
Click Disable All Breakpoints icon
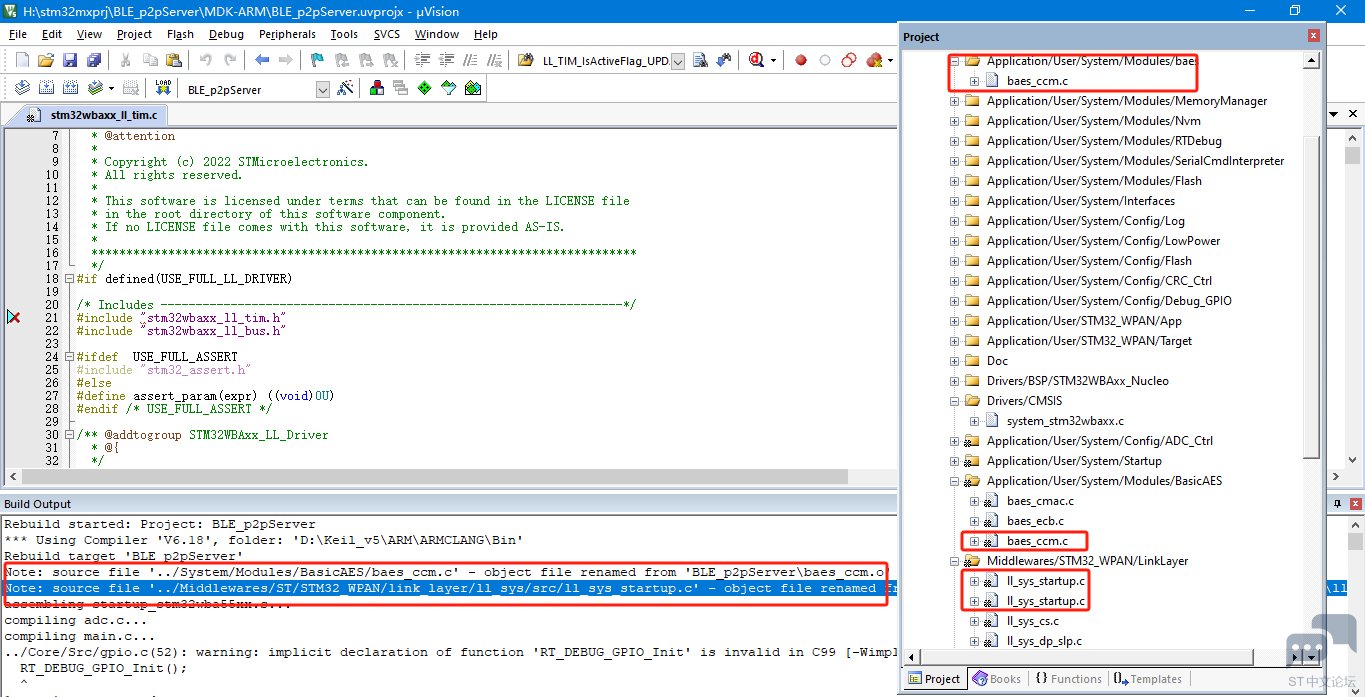point(849,60)
